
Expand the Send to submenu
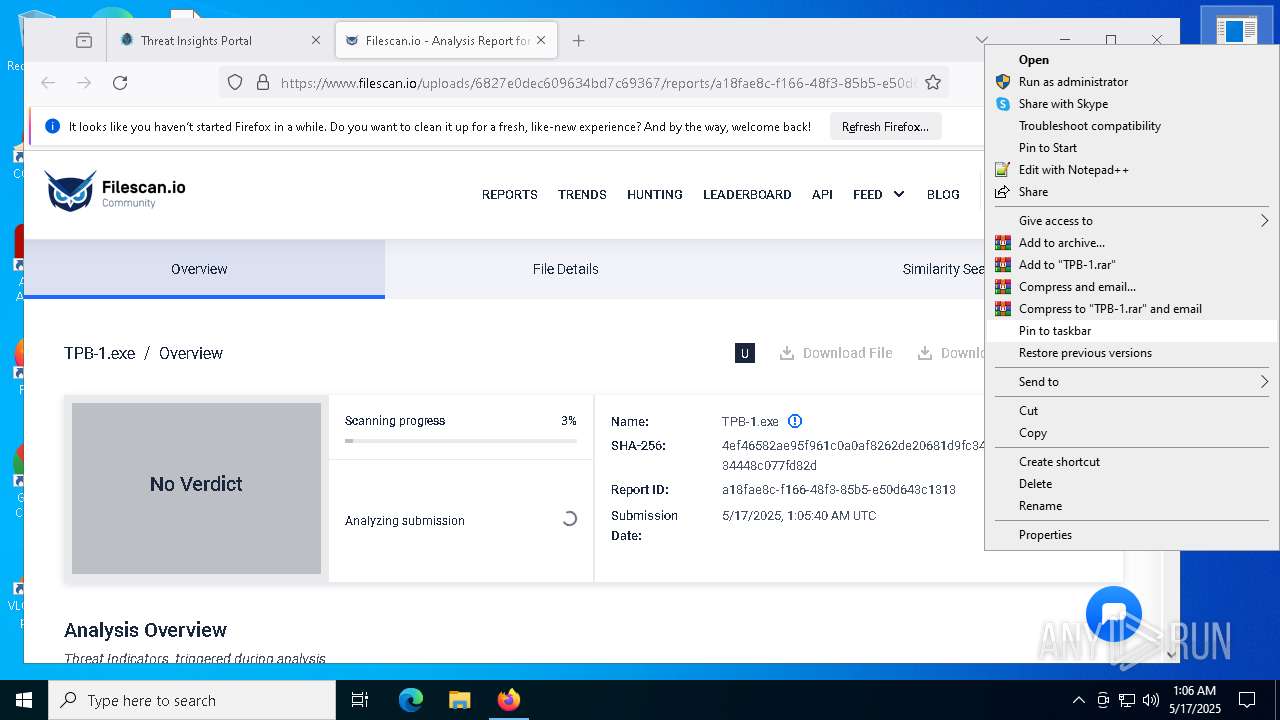pyautogui.click(x=1132, y=382)
